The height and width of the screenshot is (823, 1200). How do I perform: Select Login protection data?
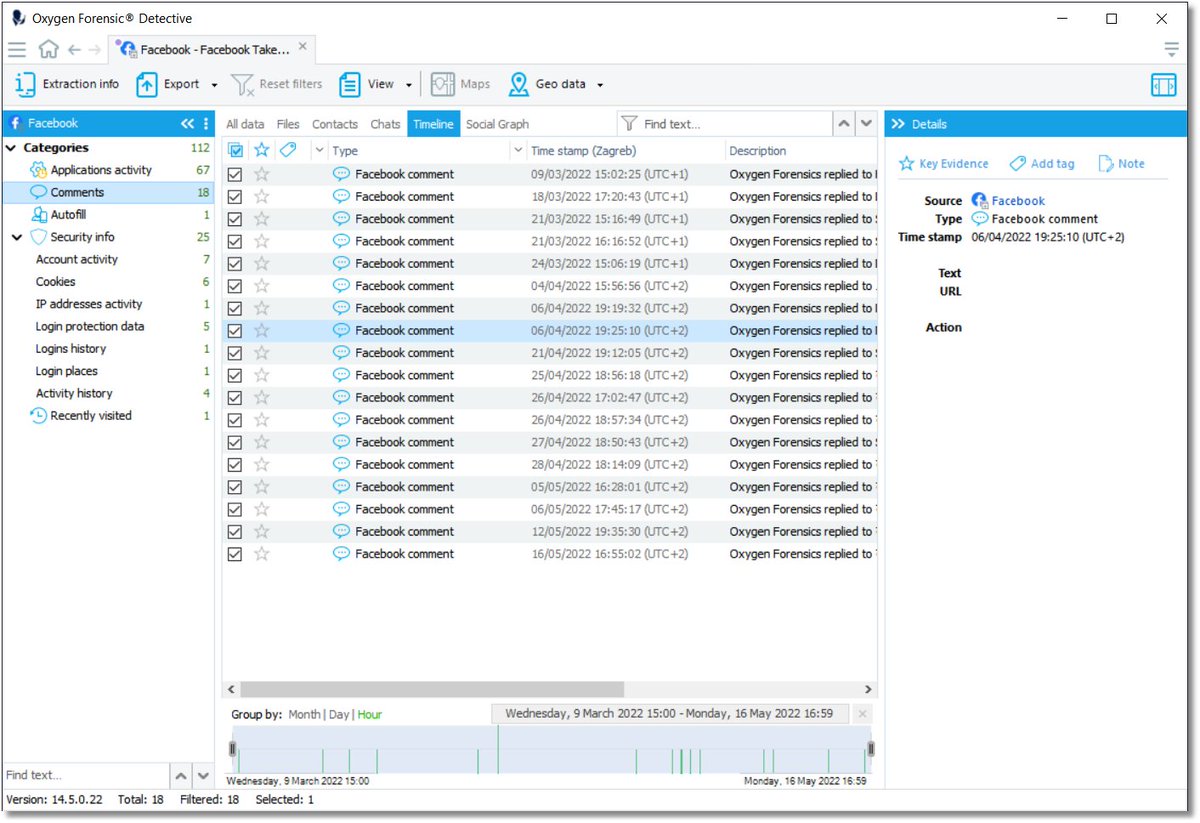tap(90, 327)
